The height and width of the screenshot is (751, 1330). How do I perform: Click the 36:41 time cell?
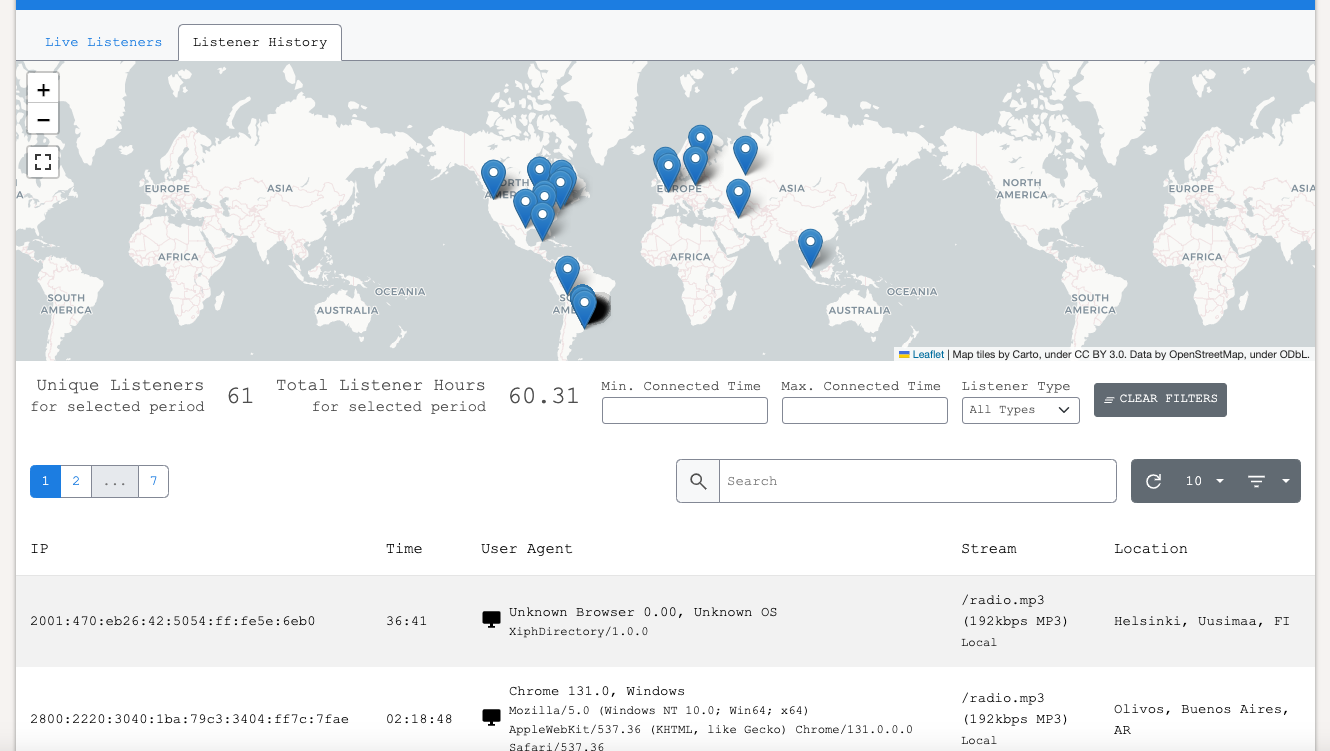(406, 621)
